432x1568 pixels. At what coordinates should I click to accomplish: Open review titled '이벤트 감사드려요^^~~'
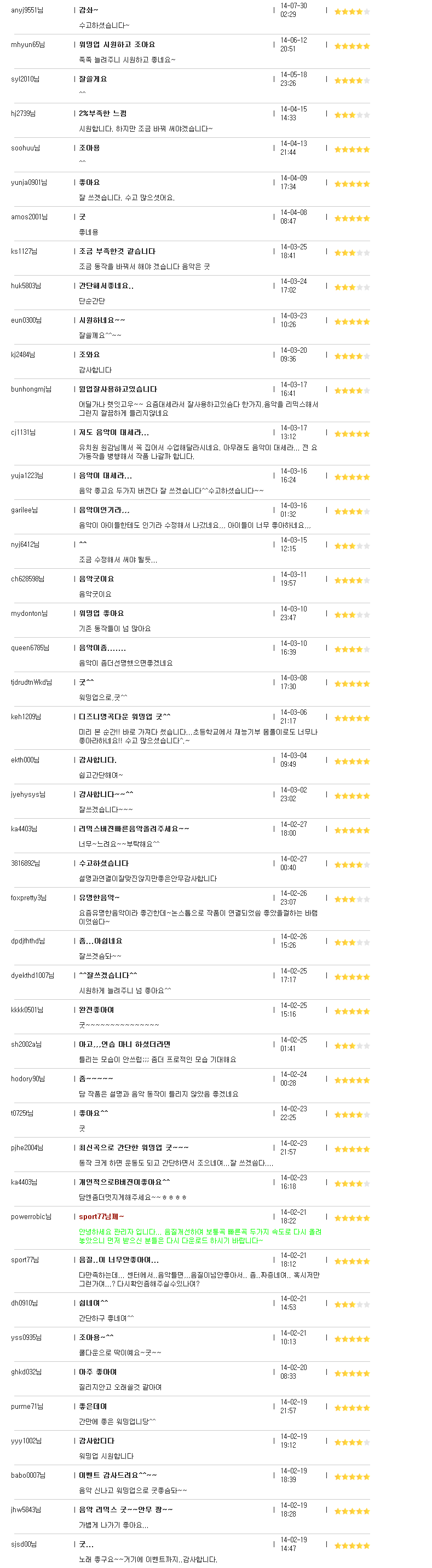[118, 1475]
